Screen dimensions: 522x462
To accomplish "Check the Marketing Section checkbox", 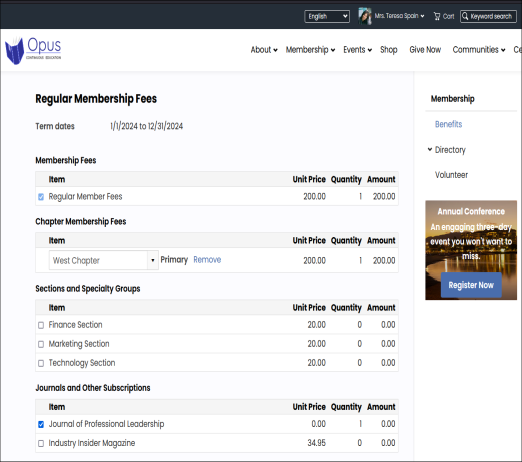I will (41, 344).
